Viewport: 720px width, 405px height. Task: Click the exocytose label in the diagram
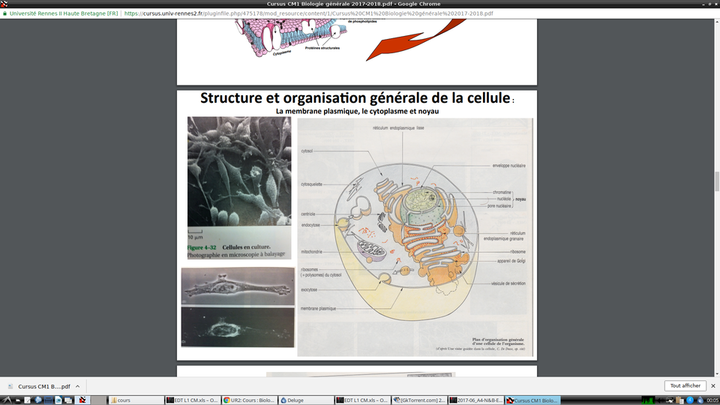point(309,290)
